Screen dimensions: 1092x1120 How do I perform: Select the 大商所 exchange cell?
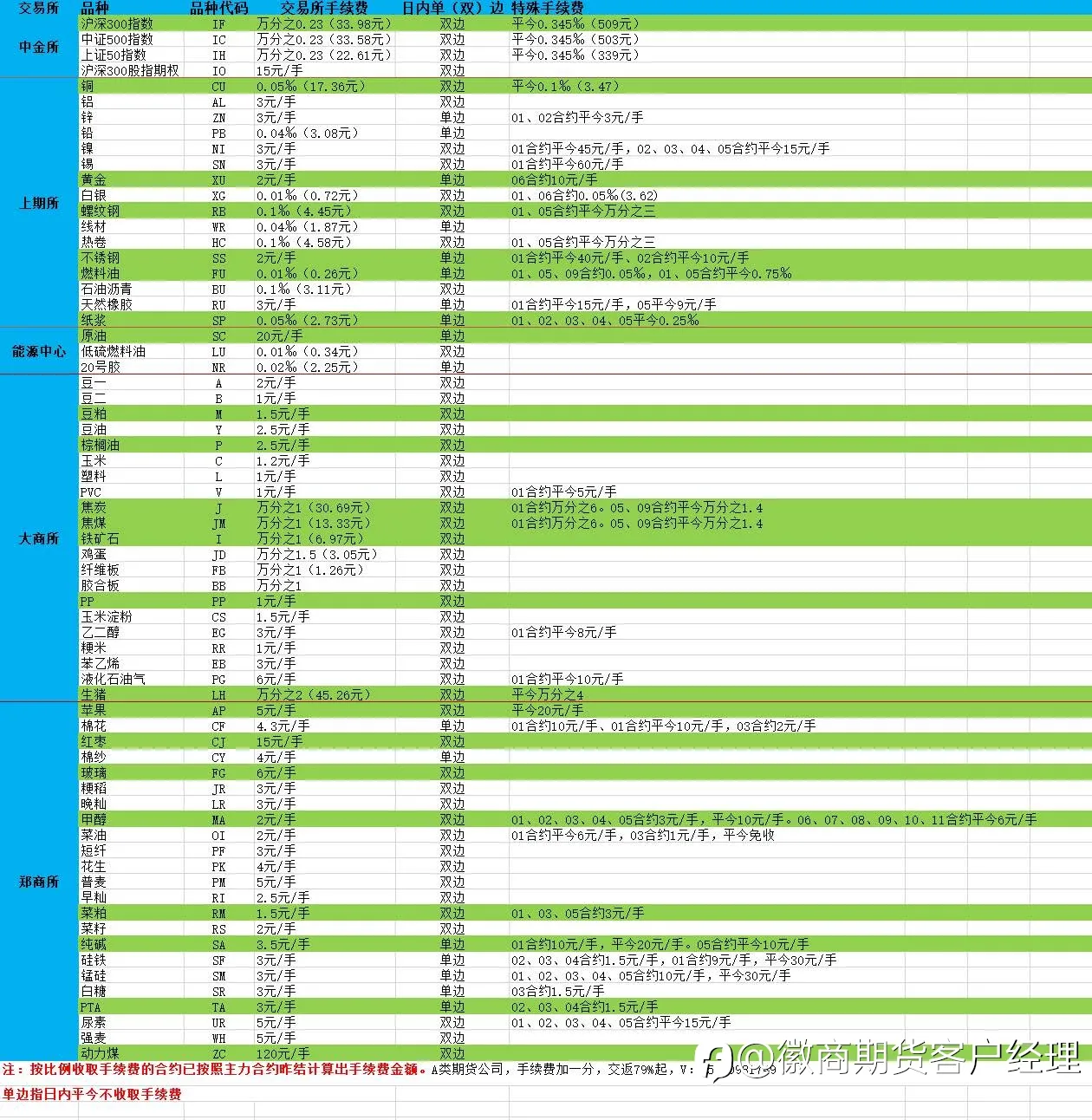(x=39, y=538)
